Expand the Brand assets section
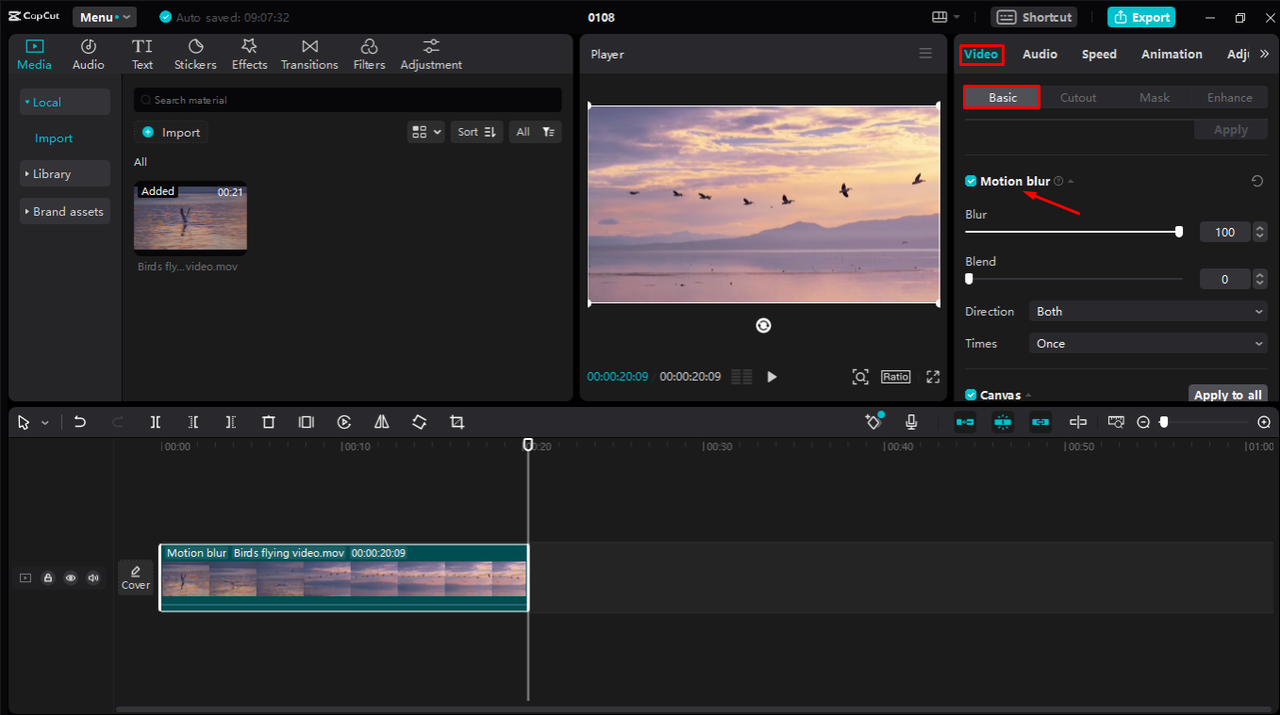The image size is (1280, 715). 65,212
